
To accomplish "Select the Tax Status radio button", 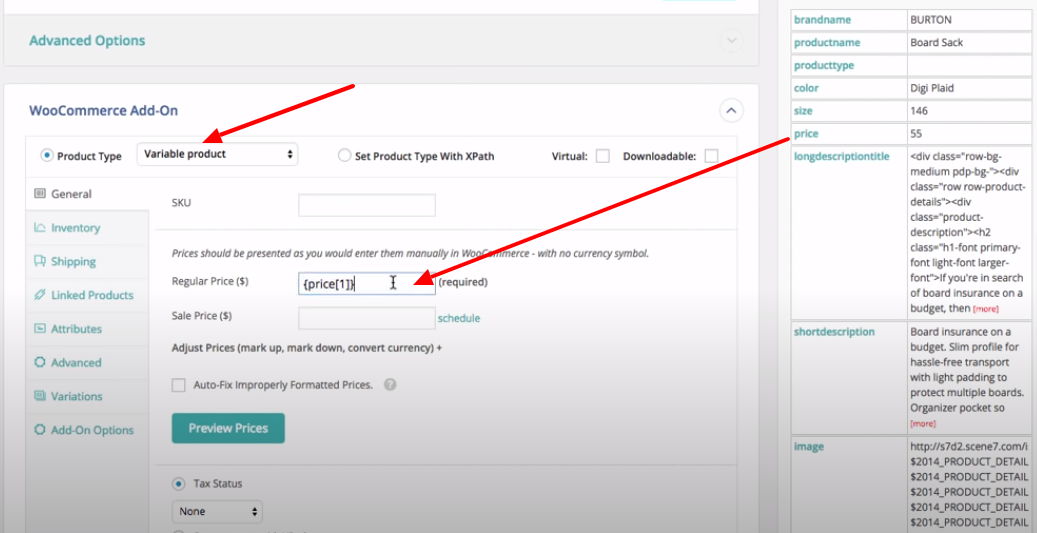I will point(179,484).
